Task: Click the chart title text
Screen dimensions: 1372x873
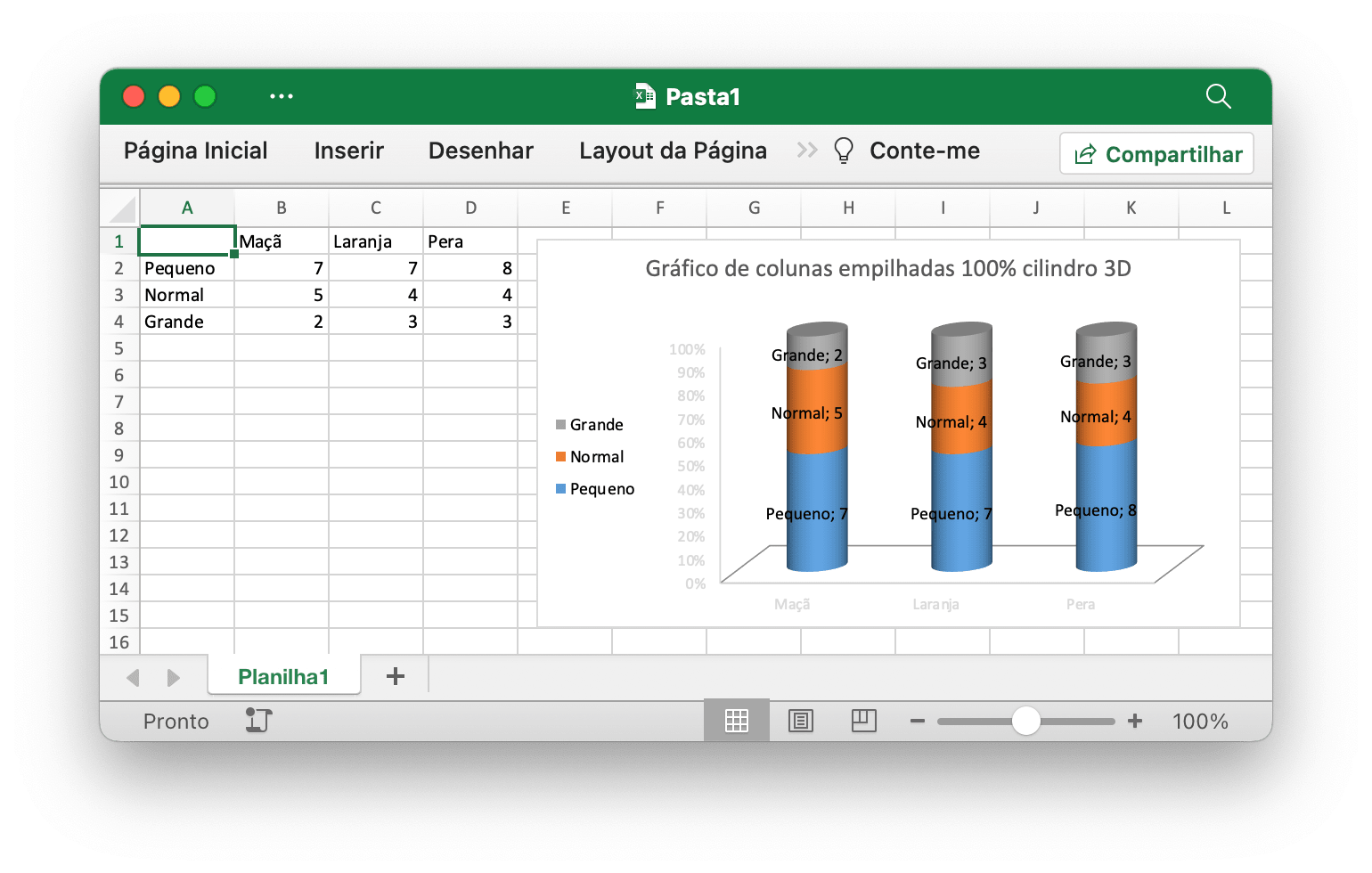Action: coord(888,268)
